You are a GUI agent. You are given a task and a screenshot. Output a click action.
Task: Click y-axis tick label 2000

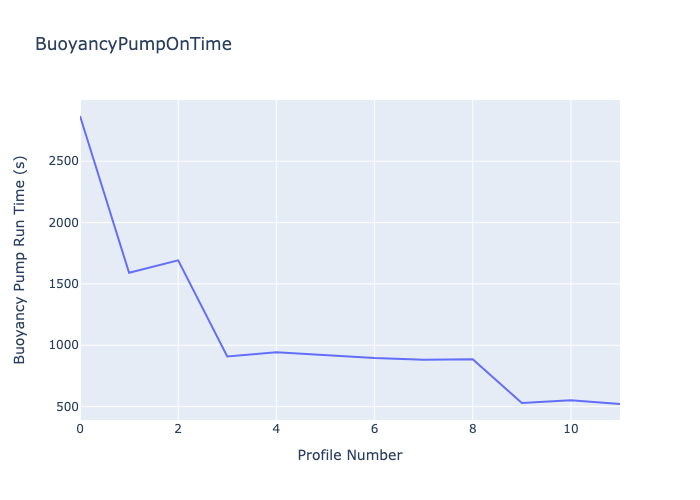64,223
